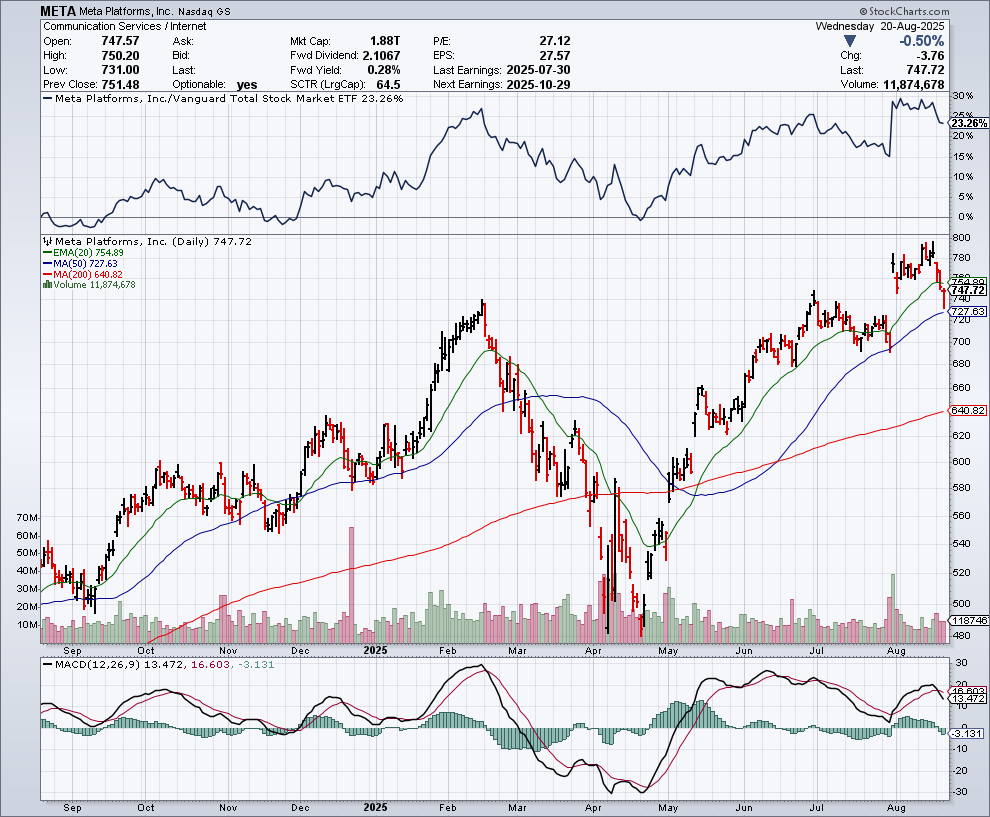Click the Optionable value yes
The image size is (990, 817).
pos(247,85)
